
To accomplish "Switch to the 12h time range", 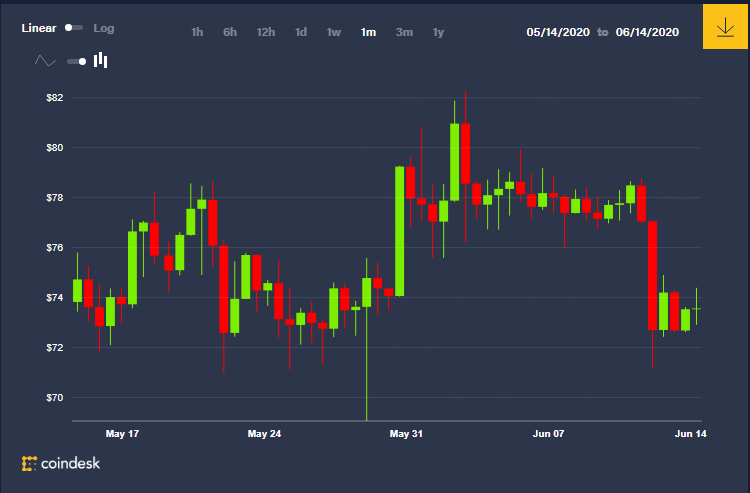I will coord(265,32).
